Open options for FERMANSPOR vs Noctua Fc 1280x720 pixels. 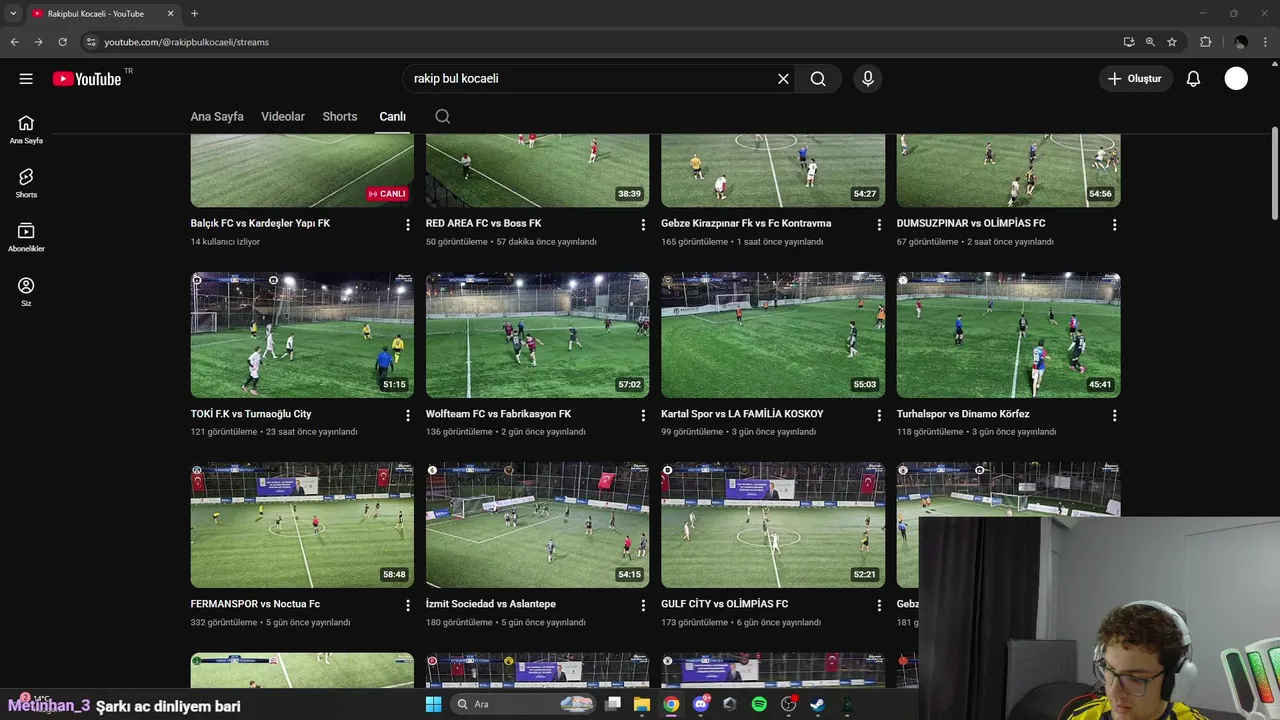[x=407, y=605]
